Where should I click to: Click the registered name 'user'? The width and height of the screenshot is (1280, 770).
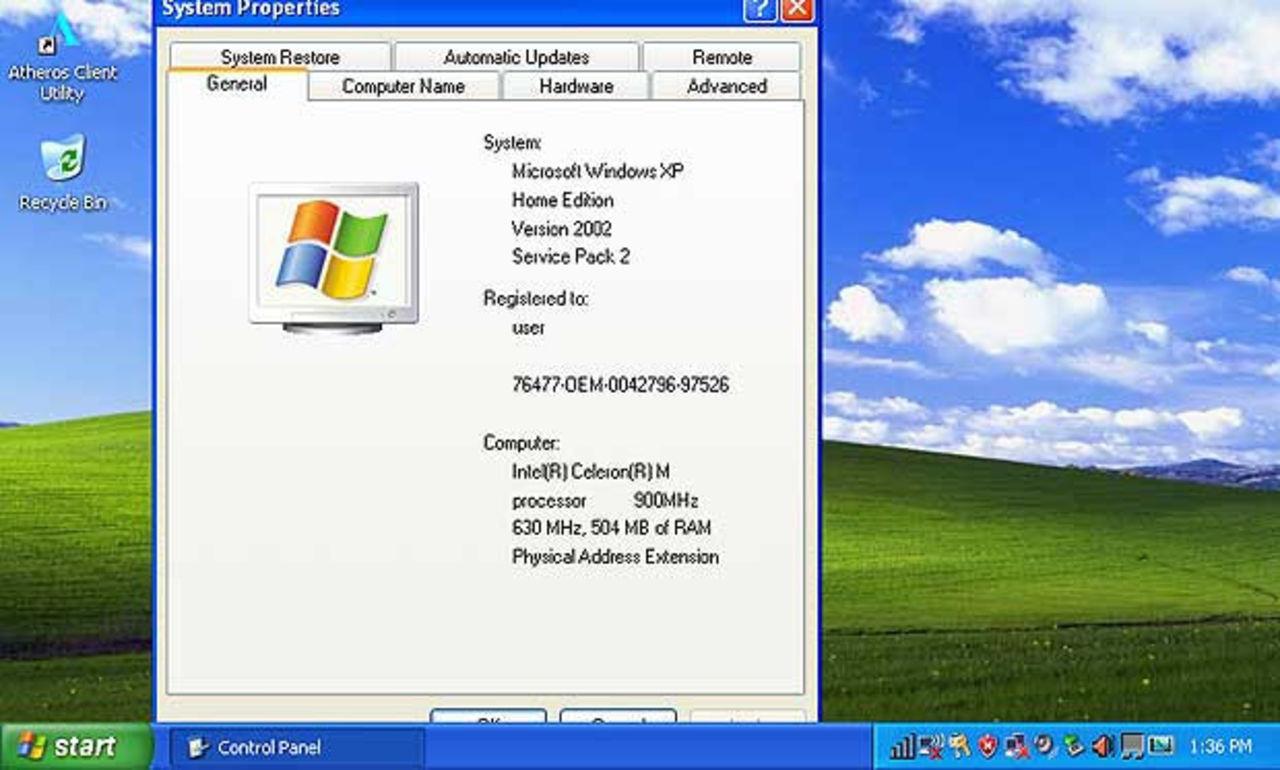pyautogui.click(x=528, y=327)
